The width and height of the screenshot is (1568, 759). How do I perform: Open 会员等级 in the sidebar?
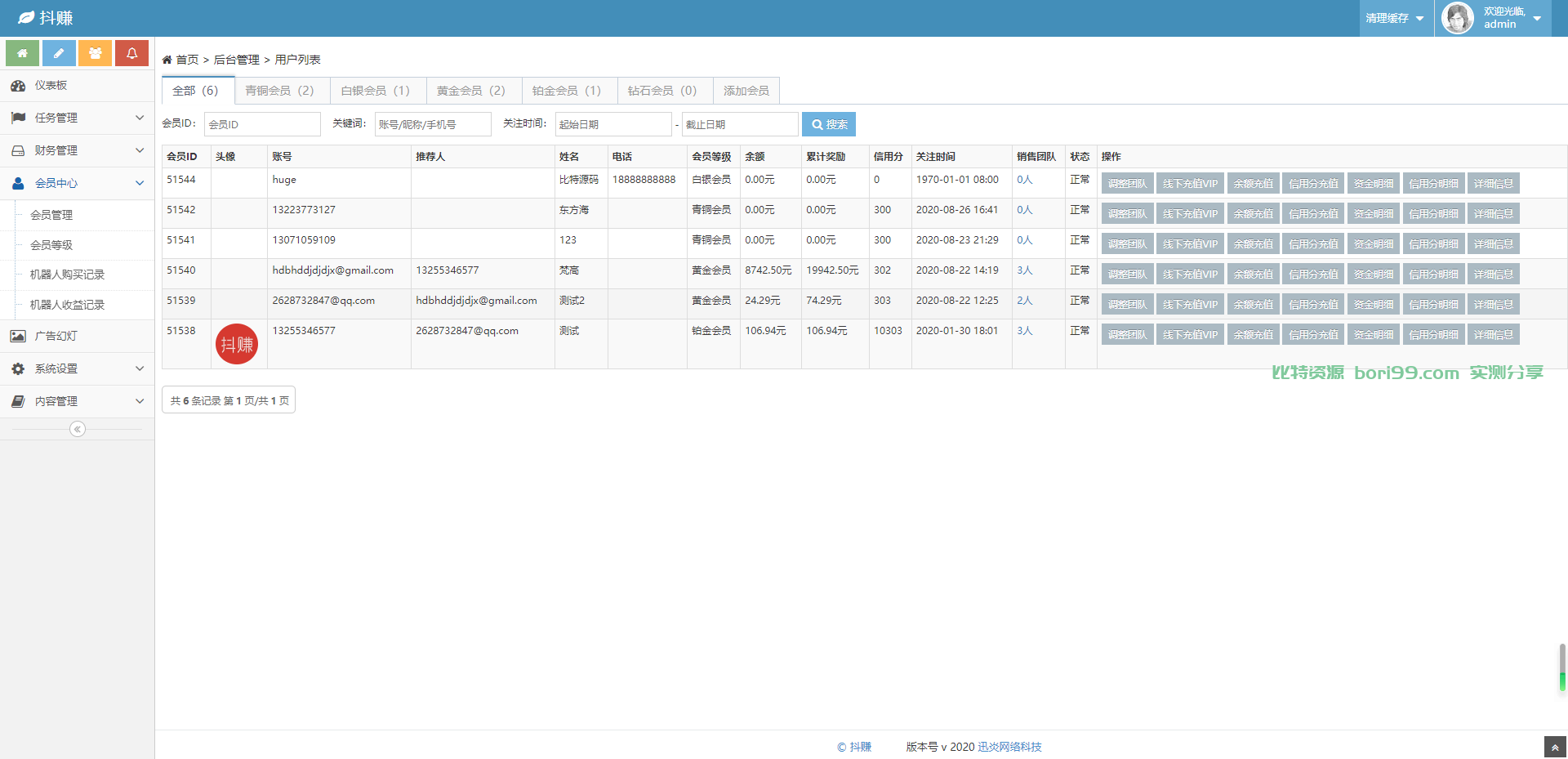51,245
